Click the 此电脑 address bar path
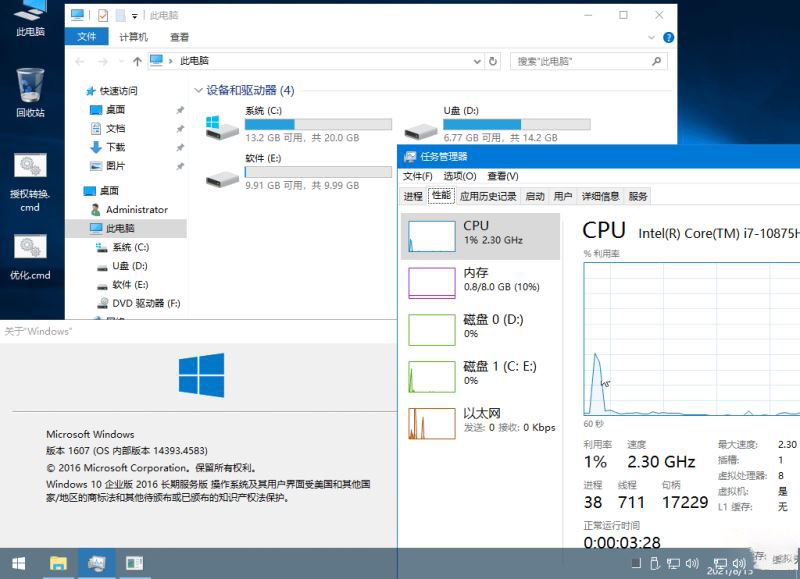The height and width of the screenshot is (579, 800). [194, 61]
